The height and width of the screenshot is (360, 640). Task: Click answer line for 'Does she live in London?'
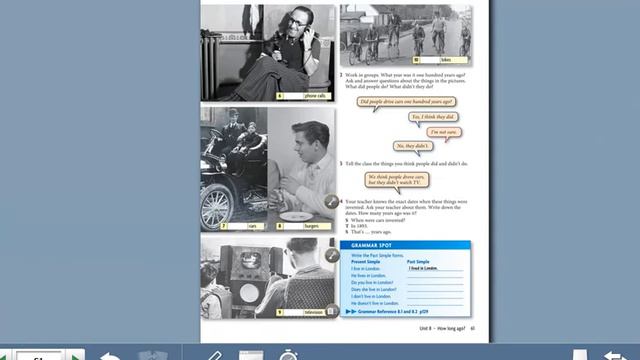coord(435,289)
